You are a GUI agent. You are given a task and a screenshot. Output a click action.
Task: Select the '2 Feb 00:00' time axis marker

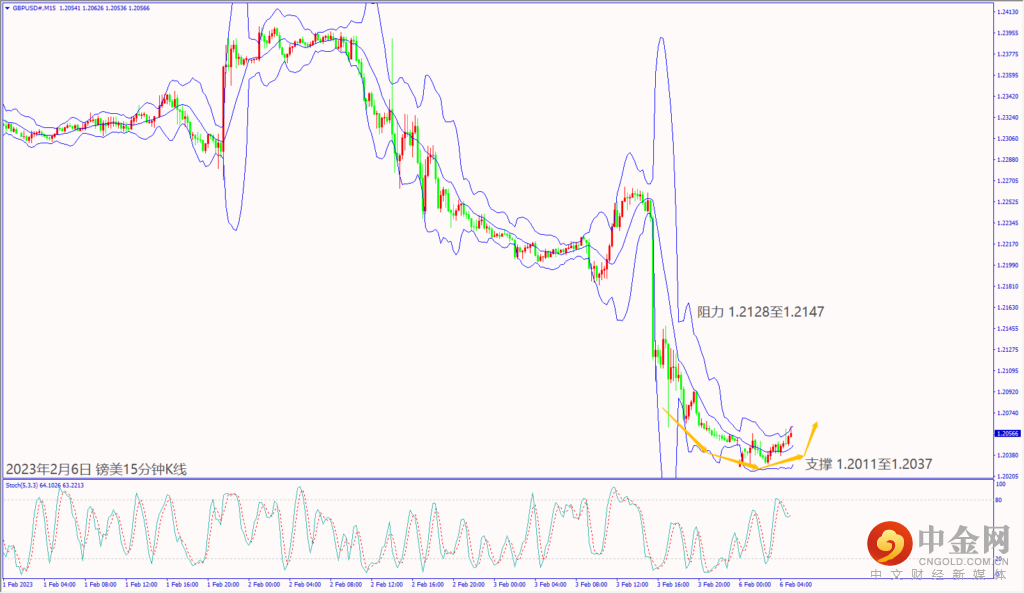(x=266, y=583)
